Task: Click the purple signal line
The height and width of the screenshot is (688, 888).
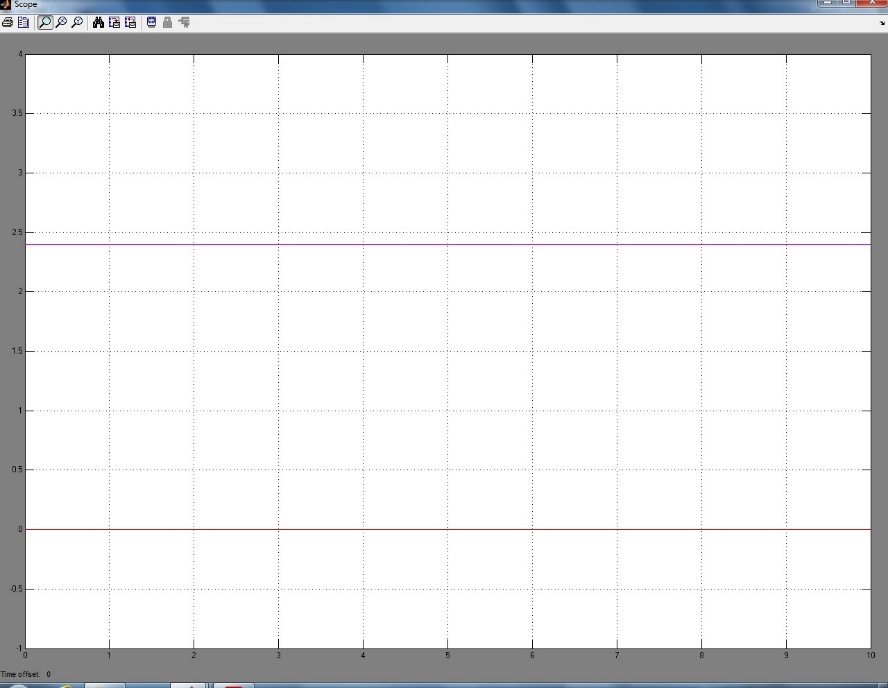Action: tap(448, 245)
